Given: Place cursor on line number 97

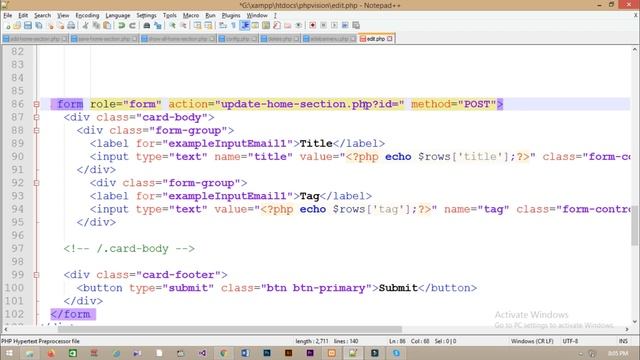Looking at the screenshot, I should (x=17, y=248).
